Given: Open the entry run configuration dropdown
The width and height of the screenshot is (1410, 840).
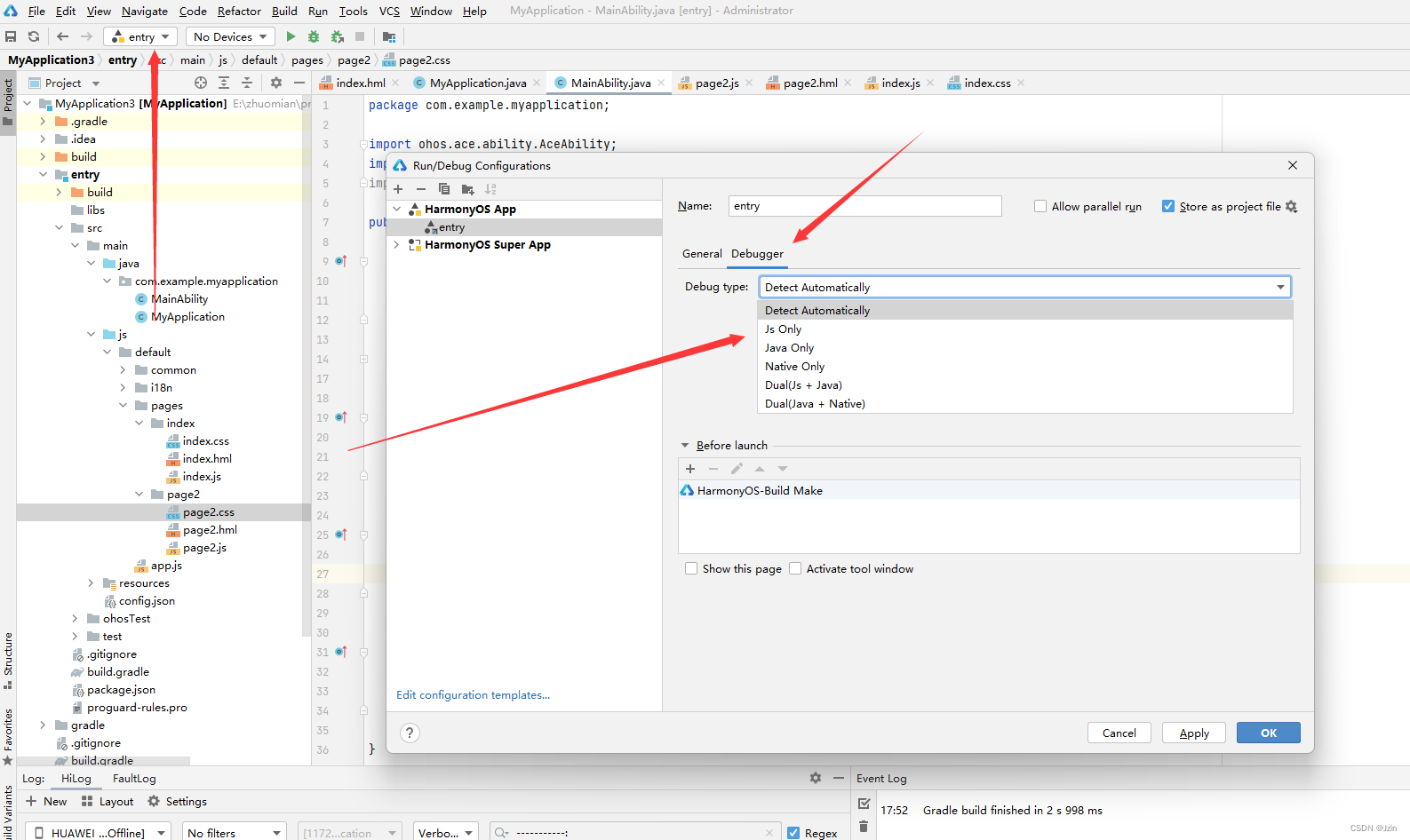Looking at the screenshot, I should tap(140, 36).
